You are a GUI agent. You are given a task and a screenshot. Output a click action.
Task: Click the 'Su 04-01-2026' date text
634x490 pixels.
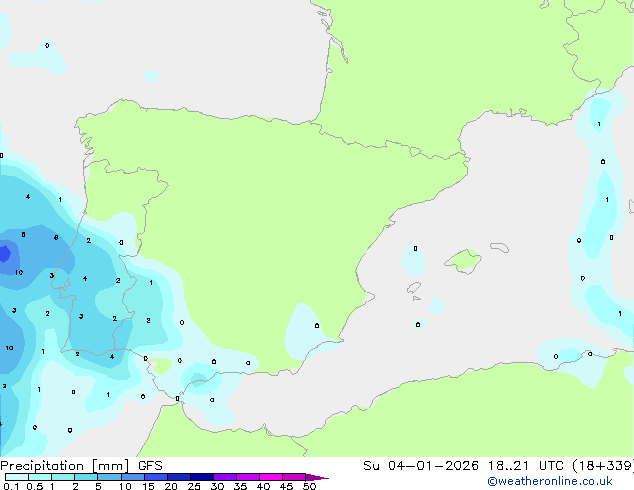(421, 466)
